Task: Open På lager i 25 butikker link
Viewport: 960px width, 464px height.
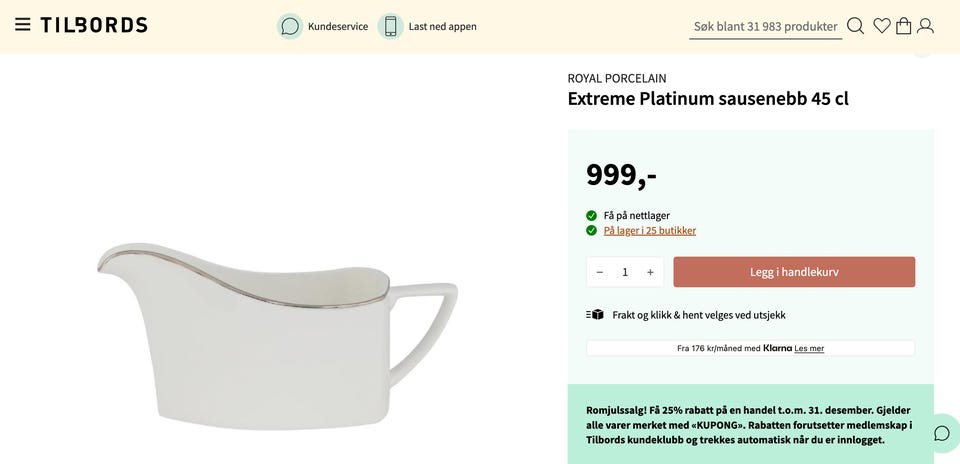Action: [x=649, y=231]
